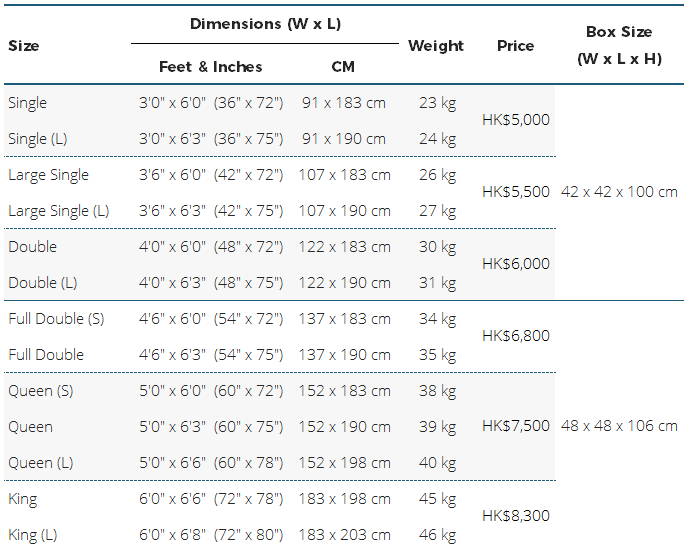Select the Queen (L) size label
The width and height of the screenshot is (689, 557).
point(40,463)
